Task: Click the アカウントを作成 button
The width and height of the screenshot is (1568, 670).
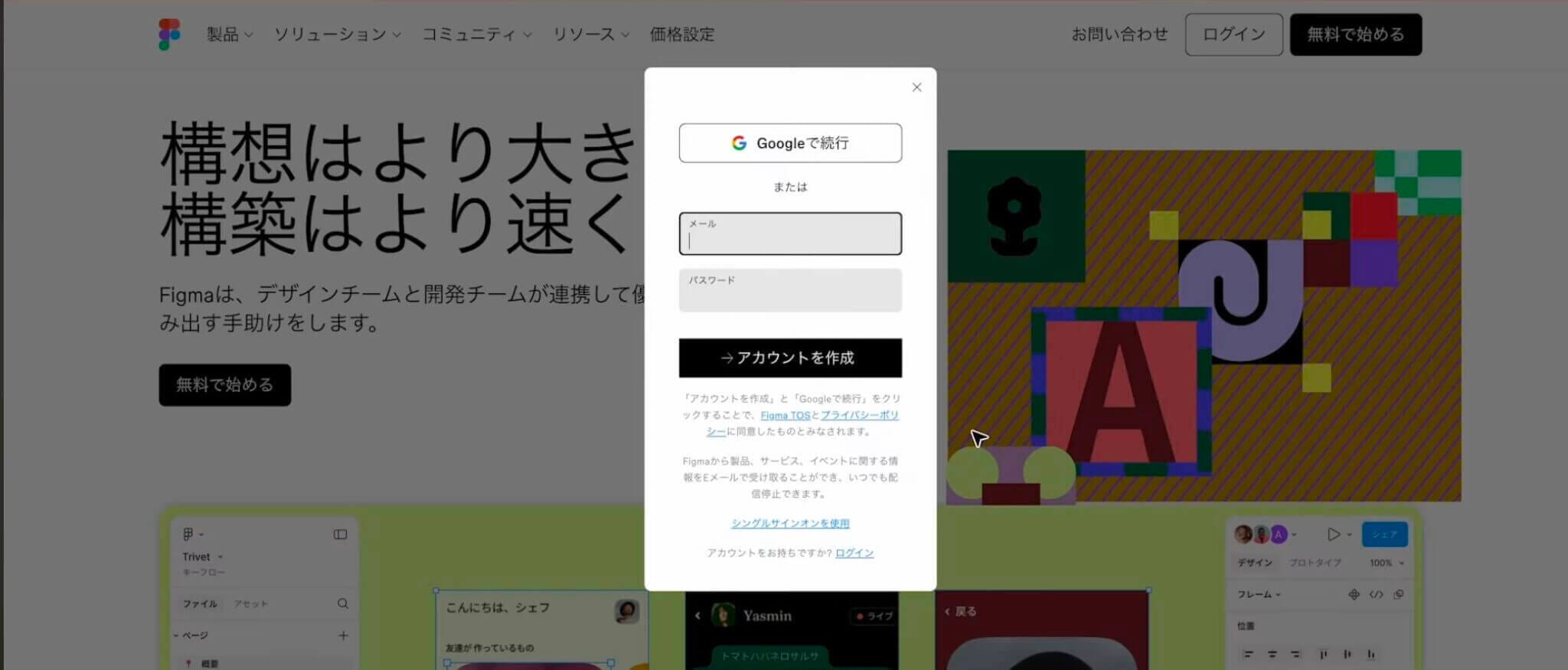Action: (789, 358)
